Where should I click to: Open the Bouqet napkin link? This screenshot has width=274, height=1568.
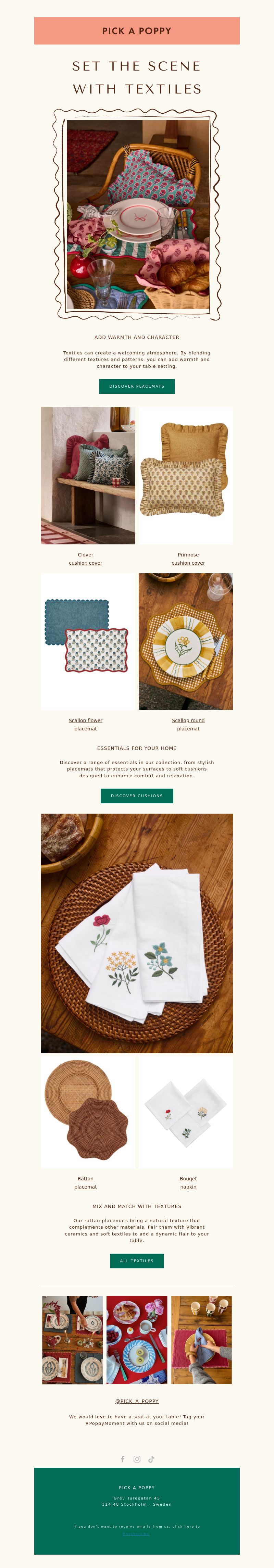(188, 1183)
